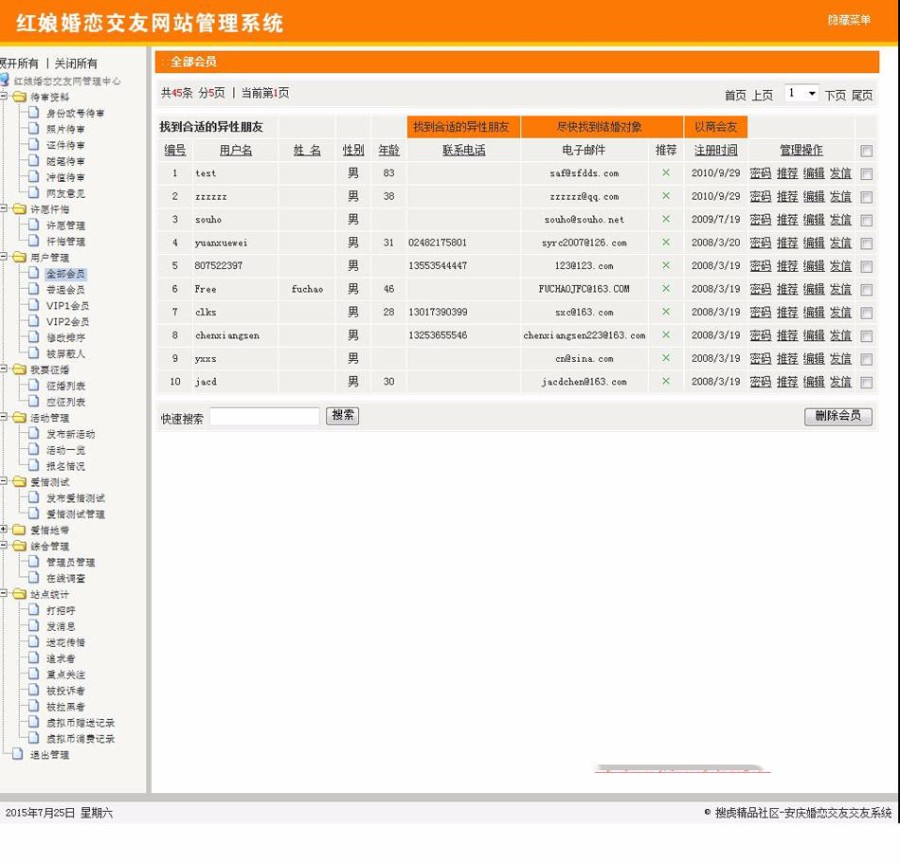Viewport: 900px width, 864px height.
Task: Collapse the 用户管理 tree folder
Action: pos(3,257)
